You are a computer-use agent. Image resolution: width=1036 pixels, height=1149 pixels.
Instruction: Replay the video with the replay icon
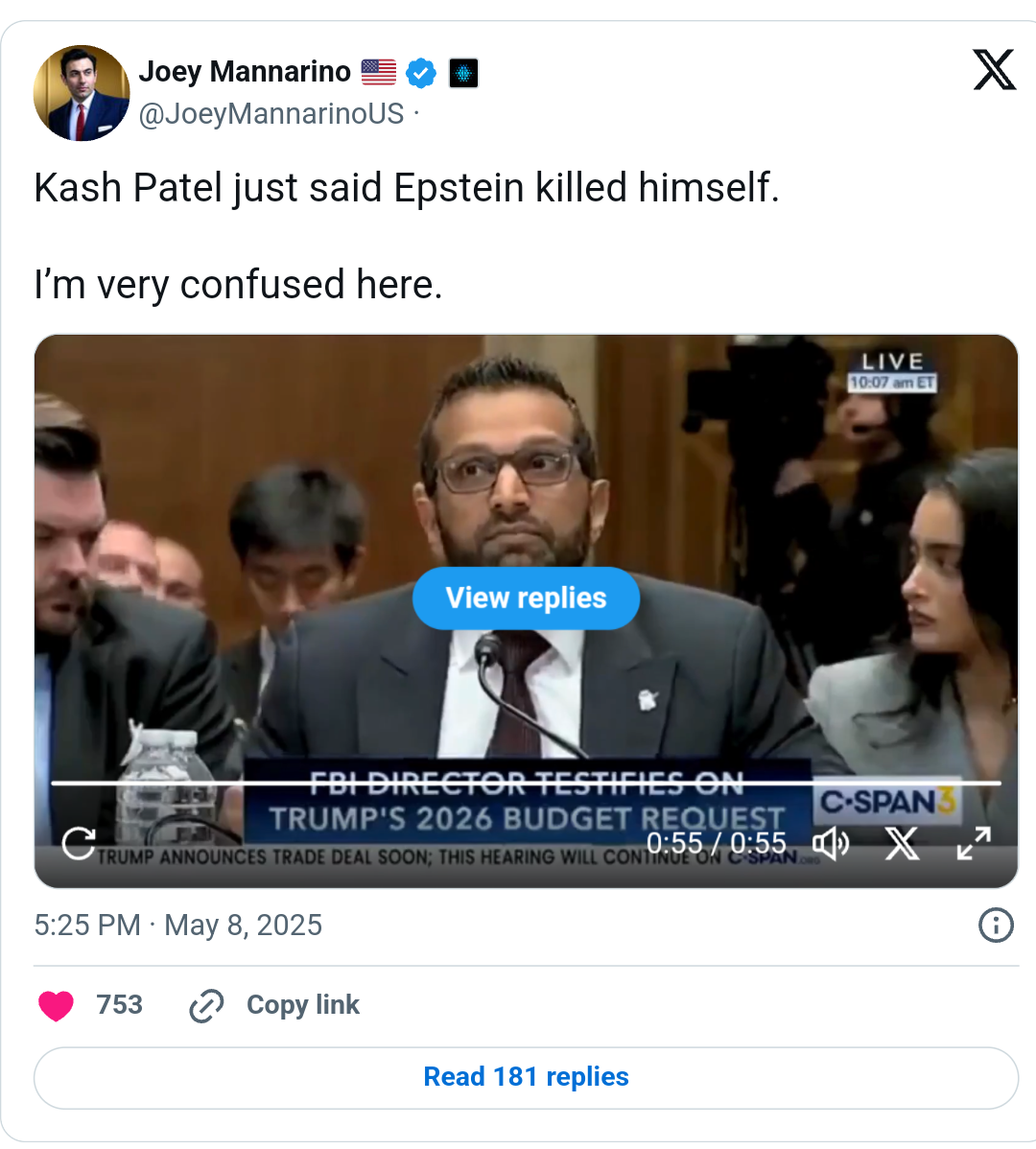click(79, 843)
